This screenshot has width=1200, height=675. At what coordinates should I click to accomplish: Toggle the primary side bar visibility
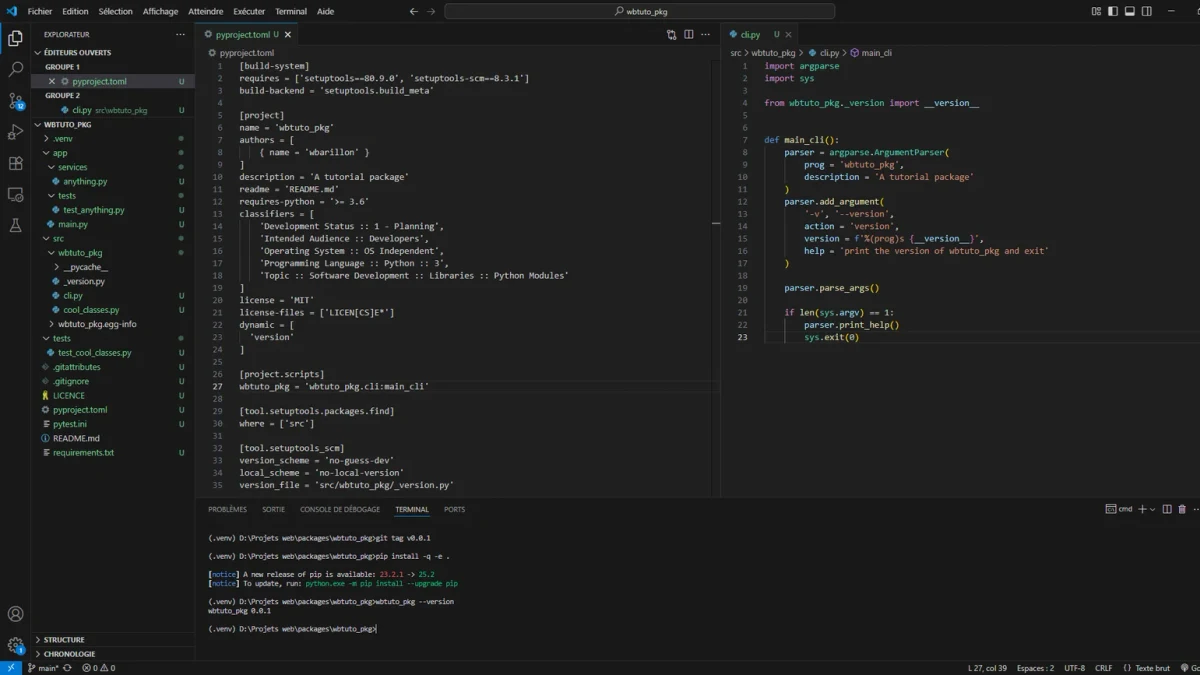[1112, 11]
